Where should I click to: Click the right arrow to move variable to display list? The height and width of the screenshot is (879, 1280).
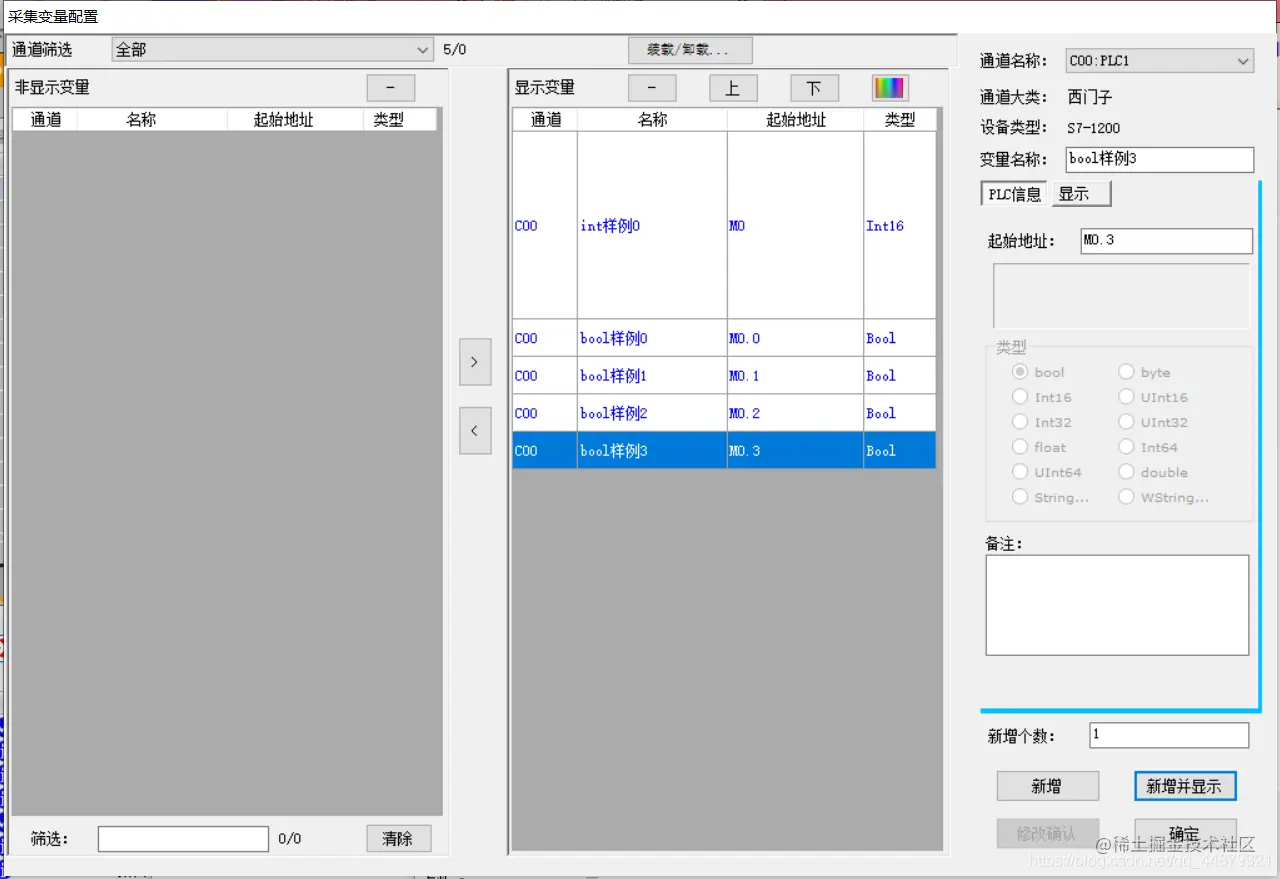(x=475, y=362)
